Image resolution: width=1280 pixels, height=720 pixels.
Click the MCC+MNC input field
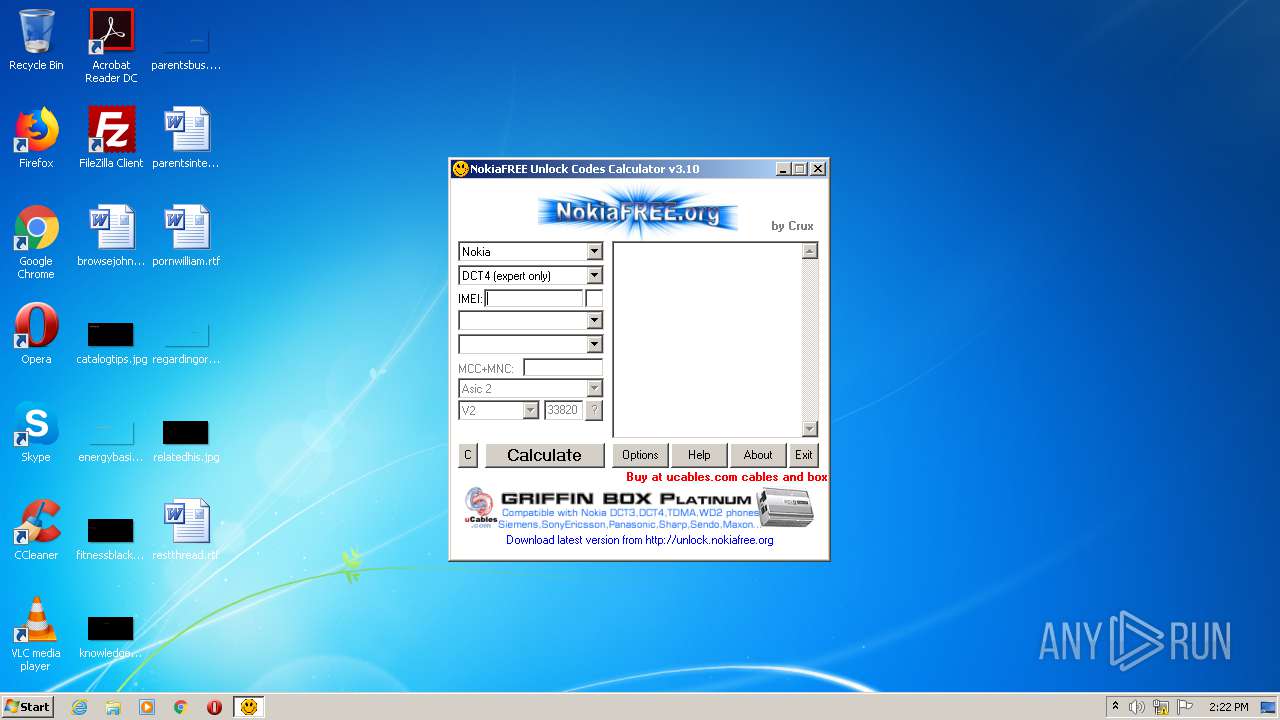coord(563,368)
